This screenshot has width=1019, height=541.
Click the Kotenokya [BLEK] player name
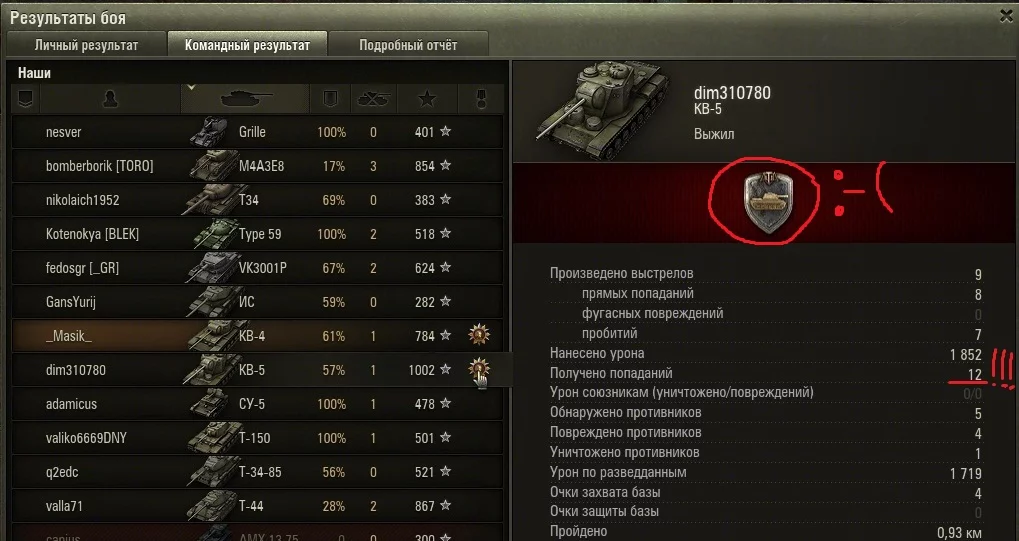pos(92,234)
